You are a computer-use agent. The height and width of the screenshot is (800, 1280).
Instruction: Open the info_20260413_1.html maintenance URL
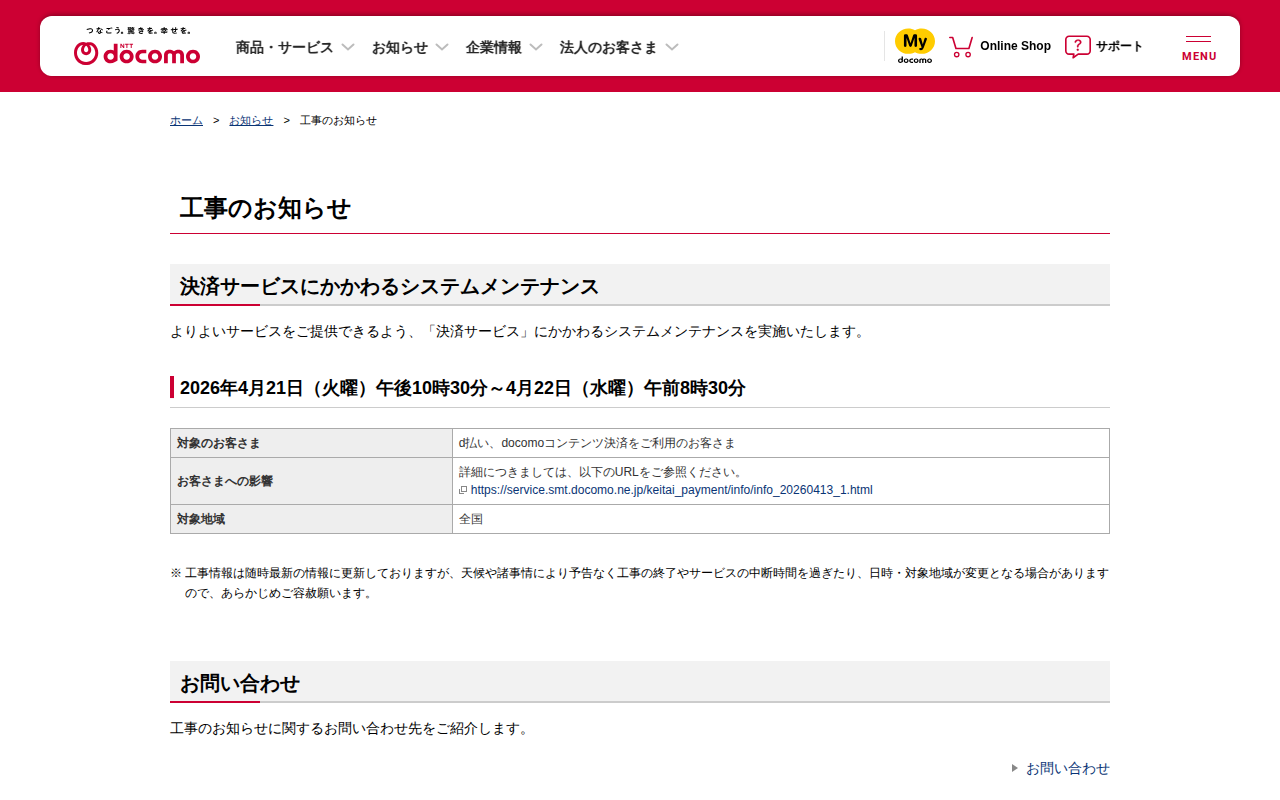pyautogui.click(x=671, y=490)
